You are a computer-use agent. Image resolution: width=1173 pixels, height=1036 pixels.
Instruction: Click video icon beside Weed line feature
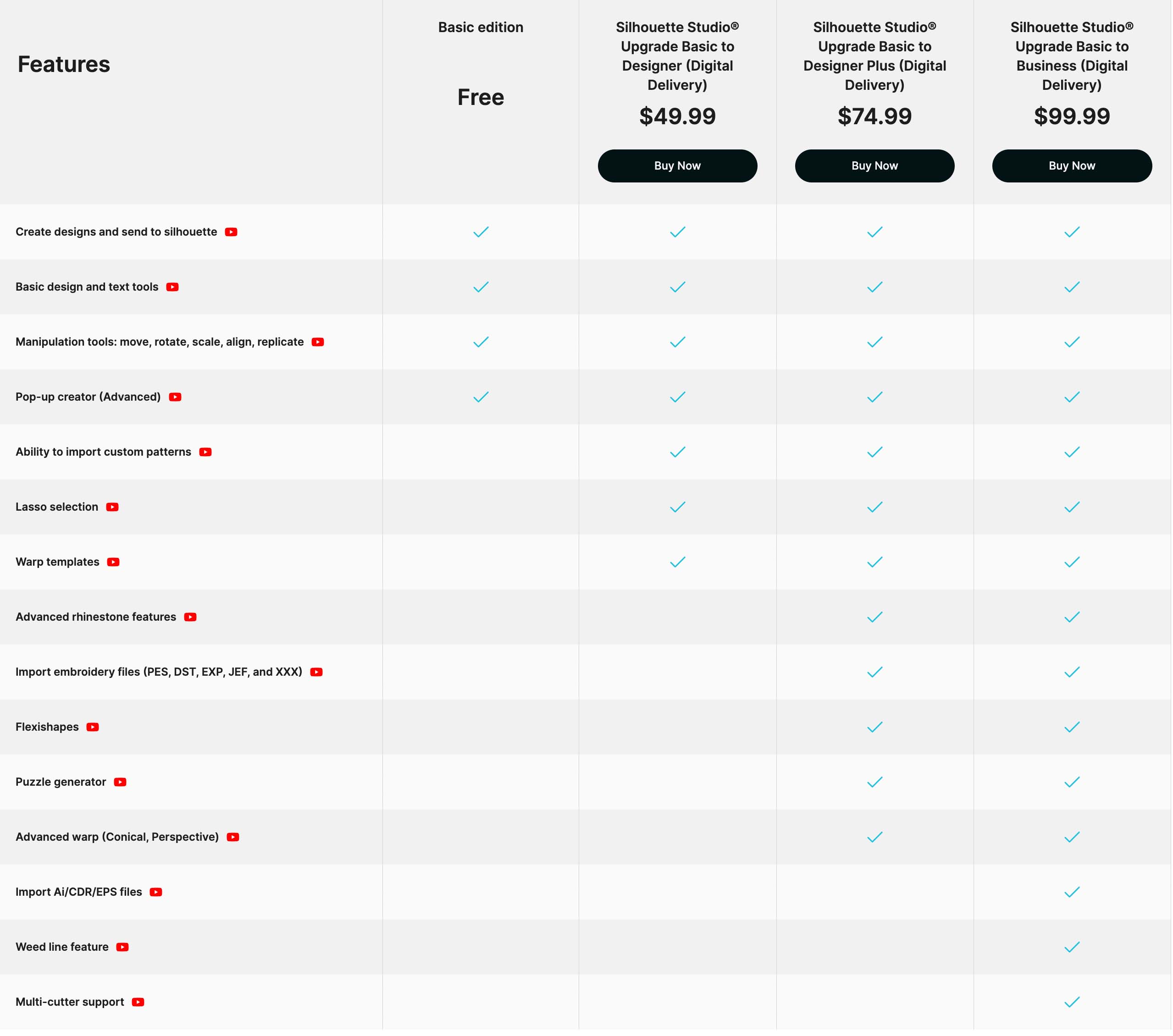[x=123, y=948]
